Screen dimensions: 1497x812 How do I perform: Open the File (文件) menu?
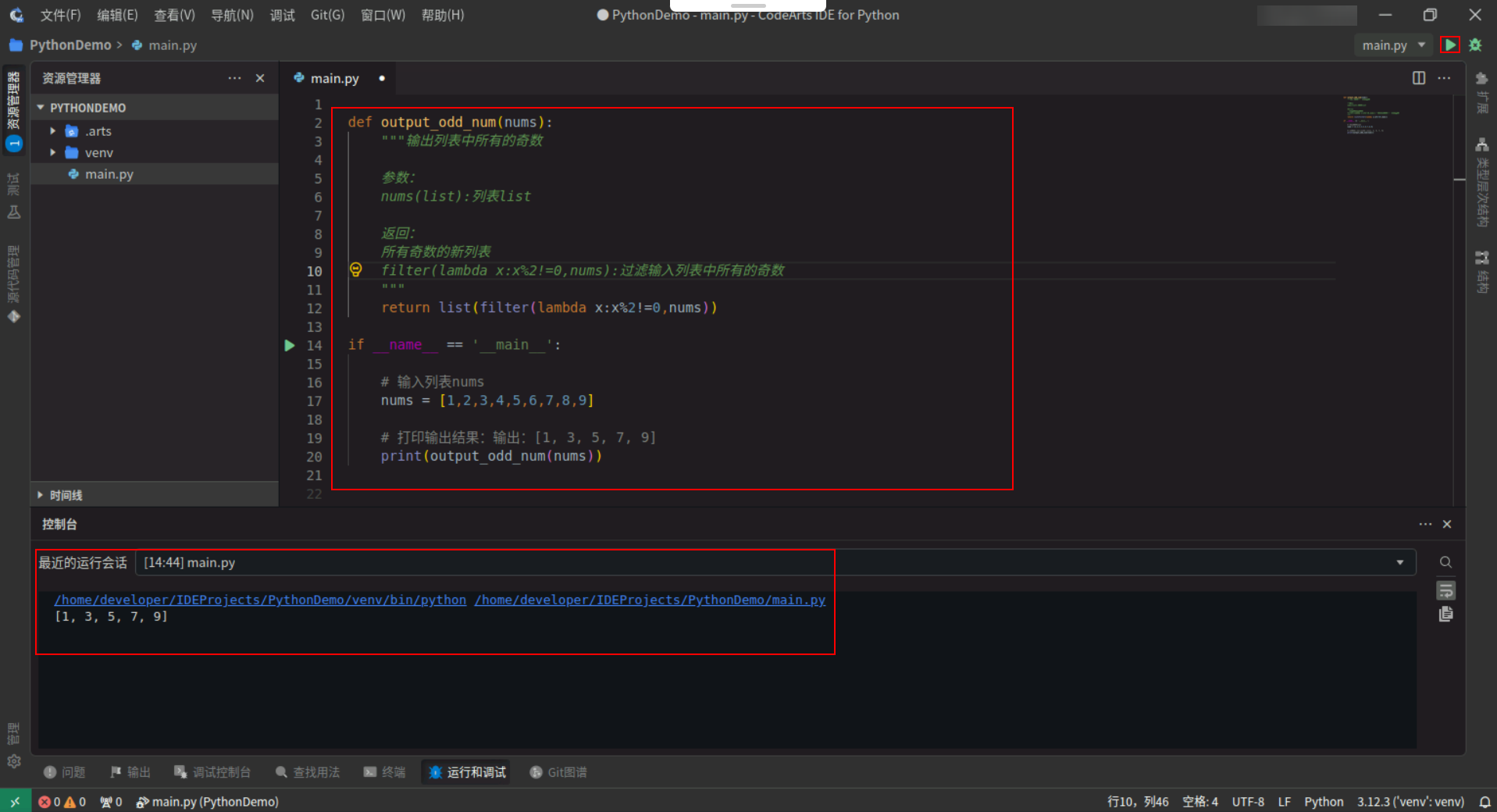tap(60, 15)
